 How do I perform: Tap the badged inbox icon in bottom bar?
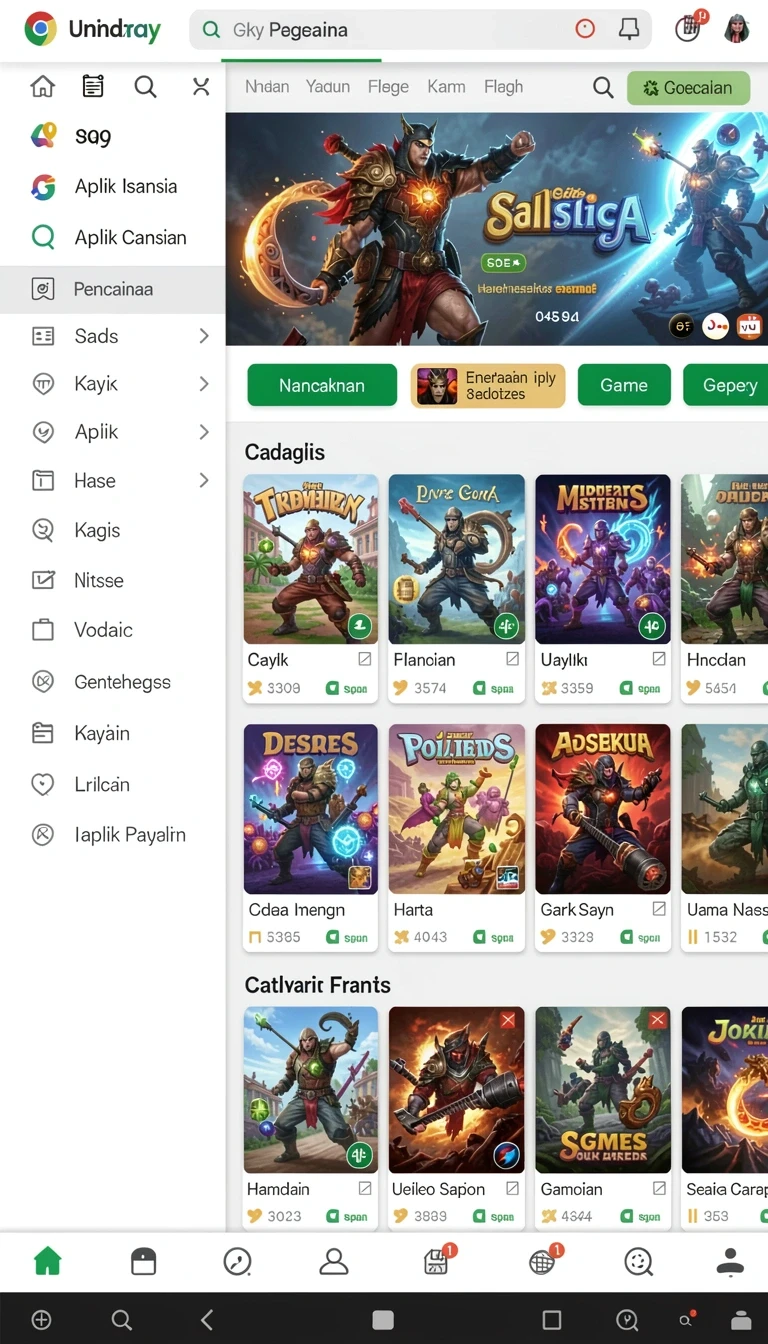pyautogui.click(x=438, y=1260)
